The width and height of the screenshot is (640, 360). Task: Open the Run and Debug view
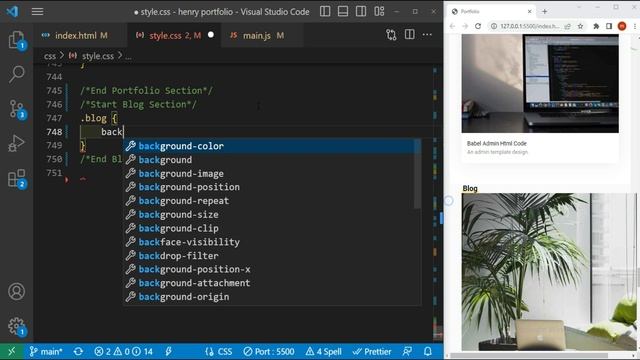click(x=16, y=144)
